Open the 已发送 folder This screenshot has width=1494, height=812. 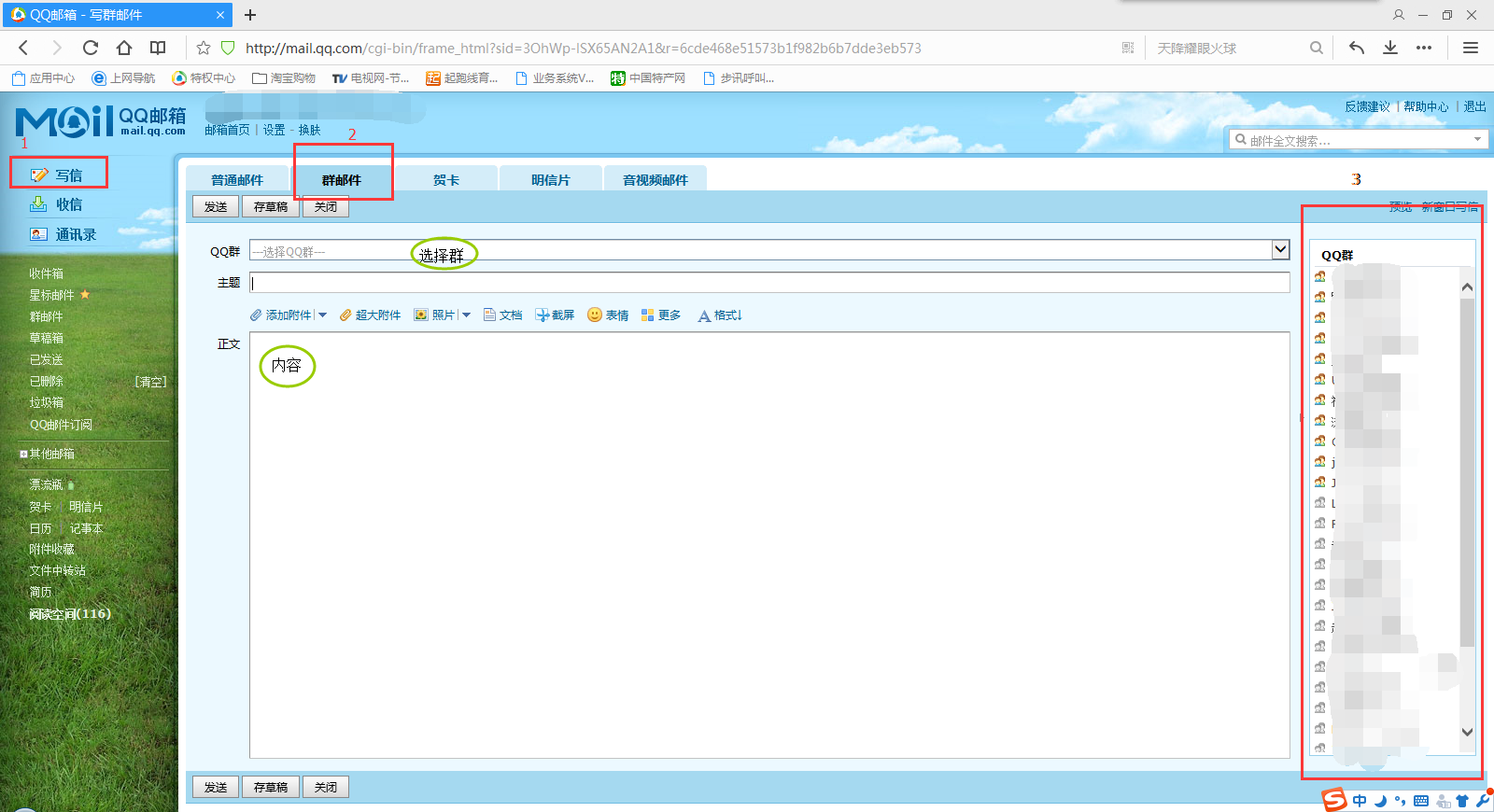47,359
